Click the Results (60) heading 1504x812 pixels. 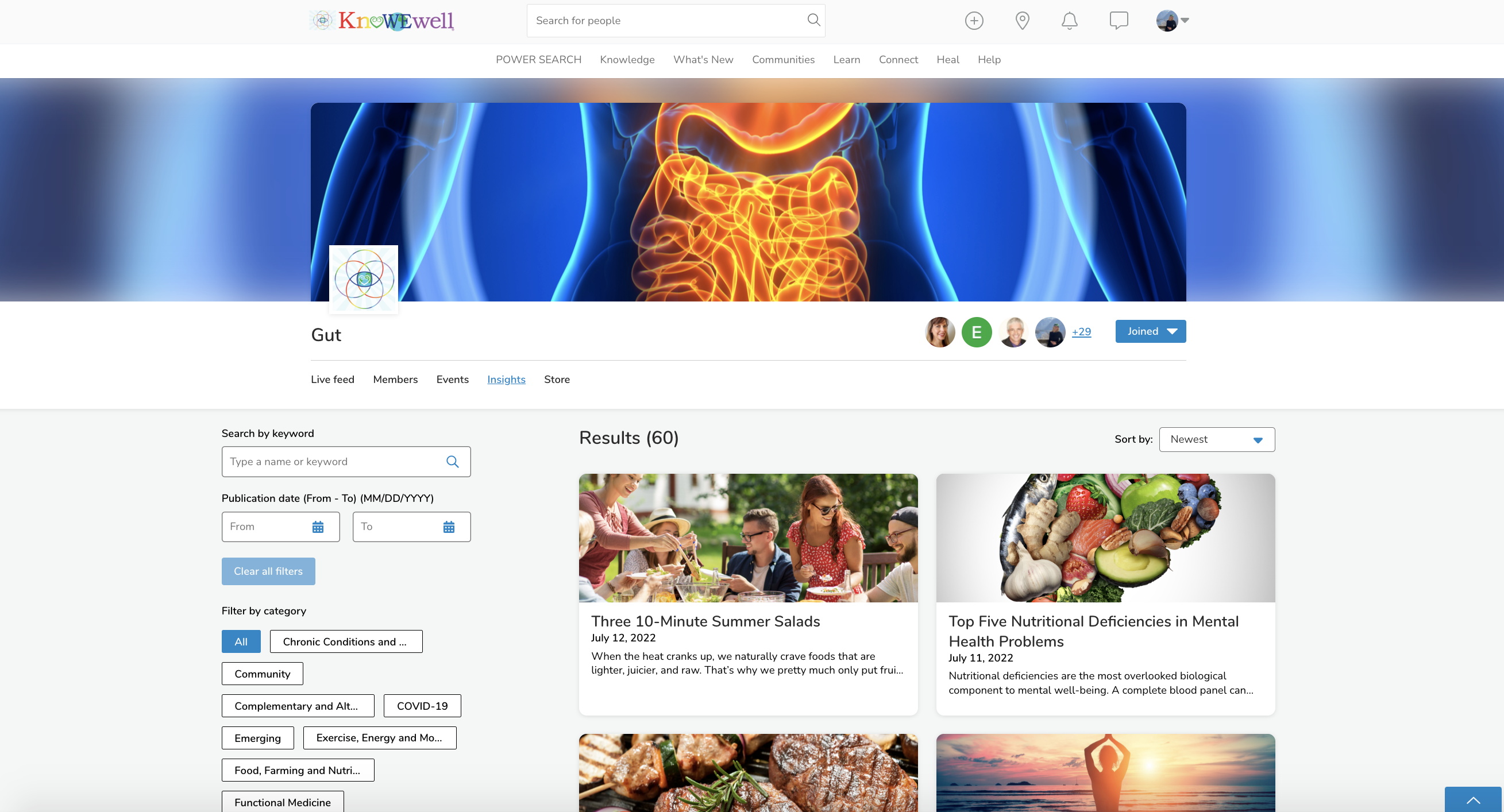coord(628,438)
